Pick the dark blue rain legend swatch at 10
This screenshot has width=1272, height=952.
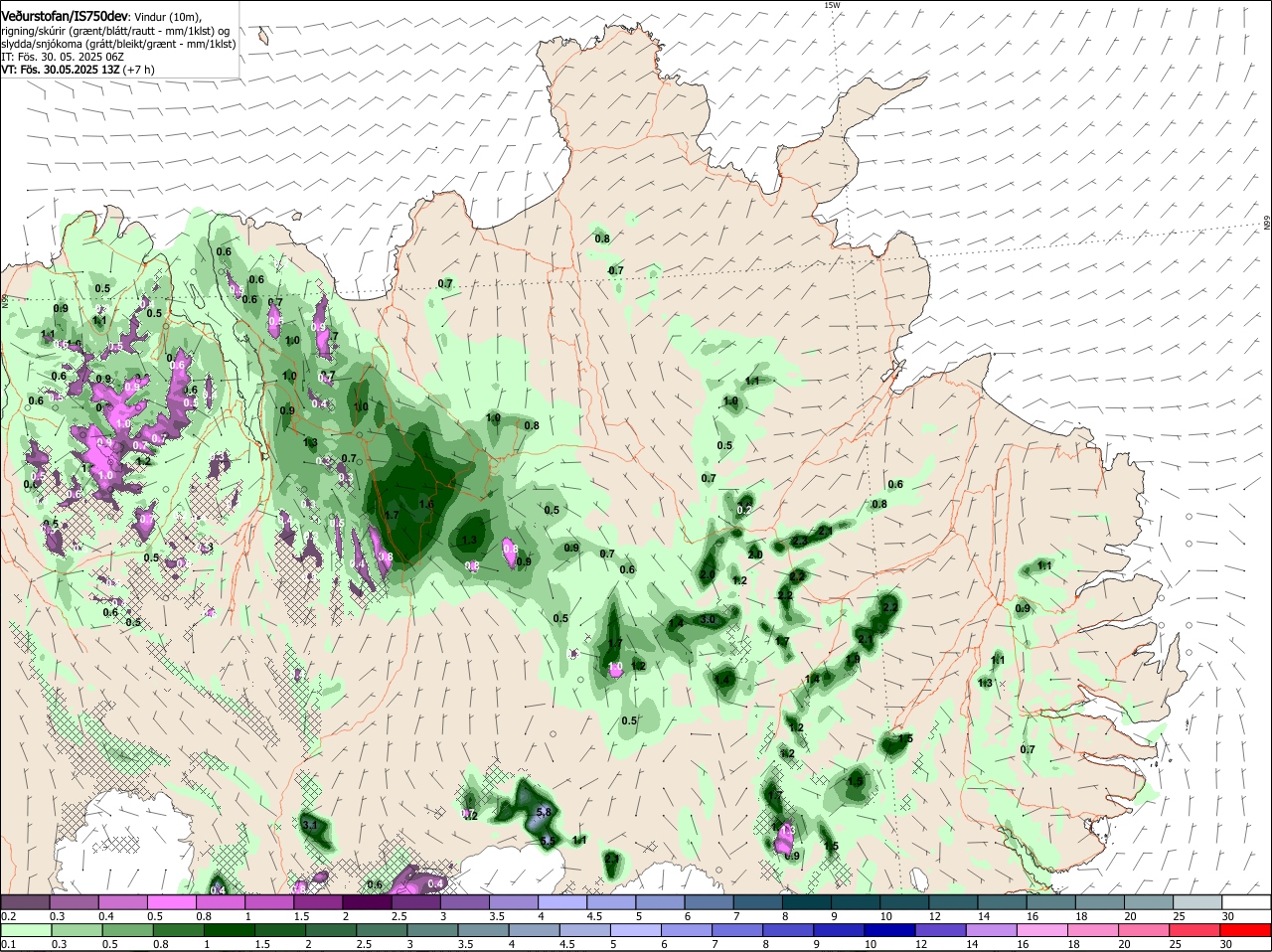pyautogui.click(x=888, y=929)
